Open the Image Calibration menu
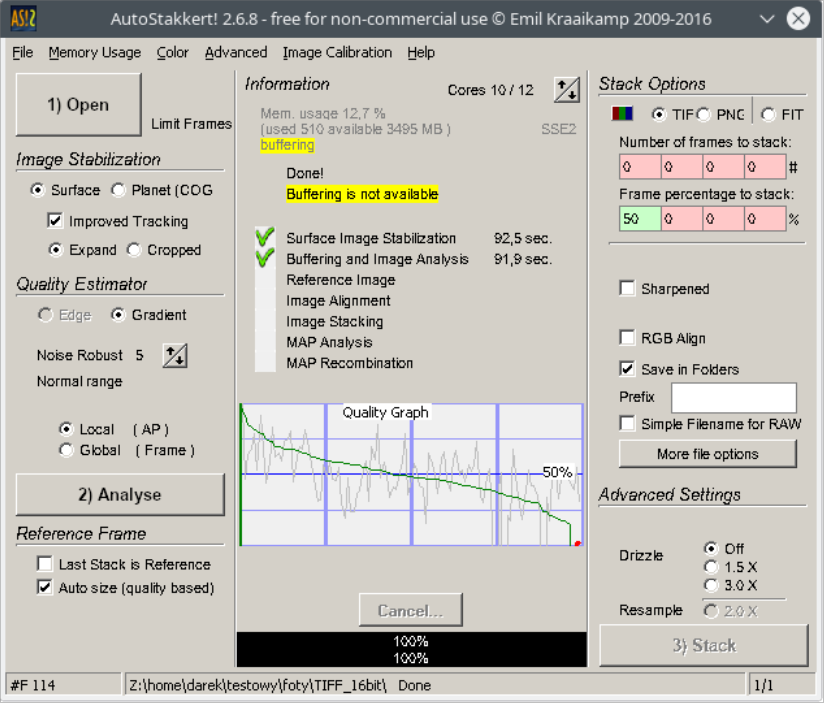The width and height of the screenshot is (824, 703). click(x=337, y=53)
